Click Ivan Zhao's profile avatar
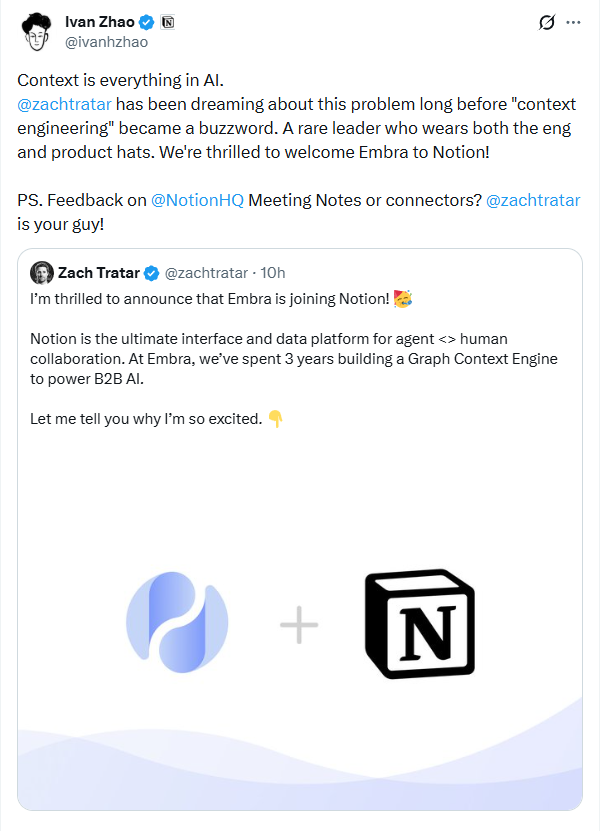Screen dimensions: 604x831 pos(35,32)
